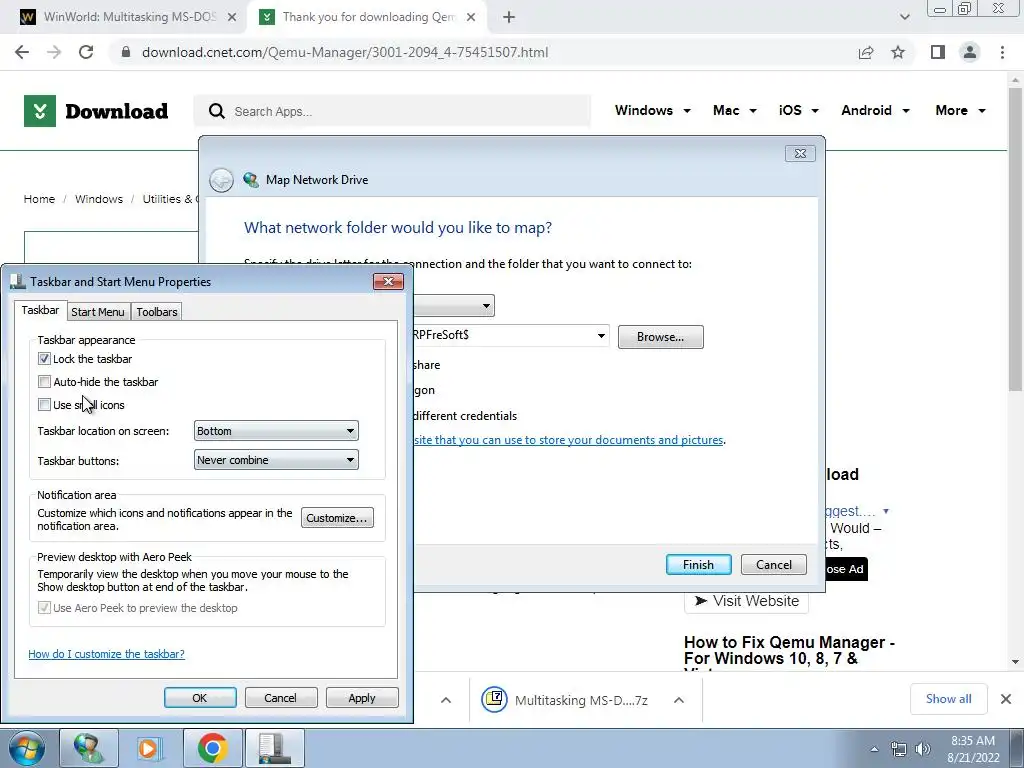Screen dimensions: 1024x768
Task: Click Browse in Map Network Drive
Action: tap(660, 337)
